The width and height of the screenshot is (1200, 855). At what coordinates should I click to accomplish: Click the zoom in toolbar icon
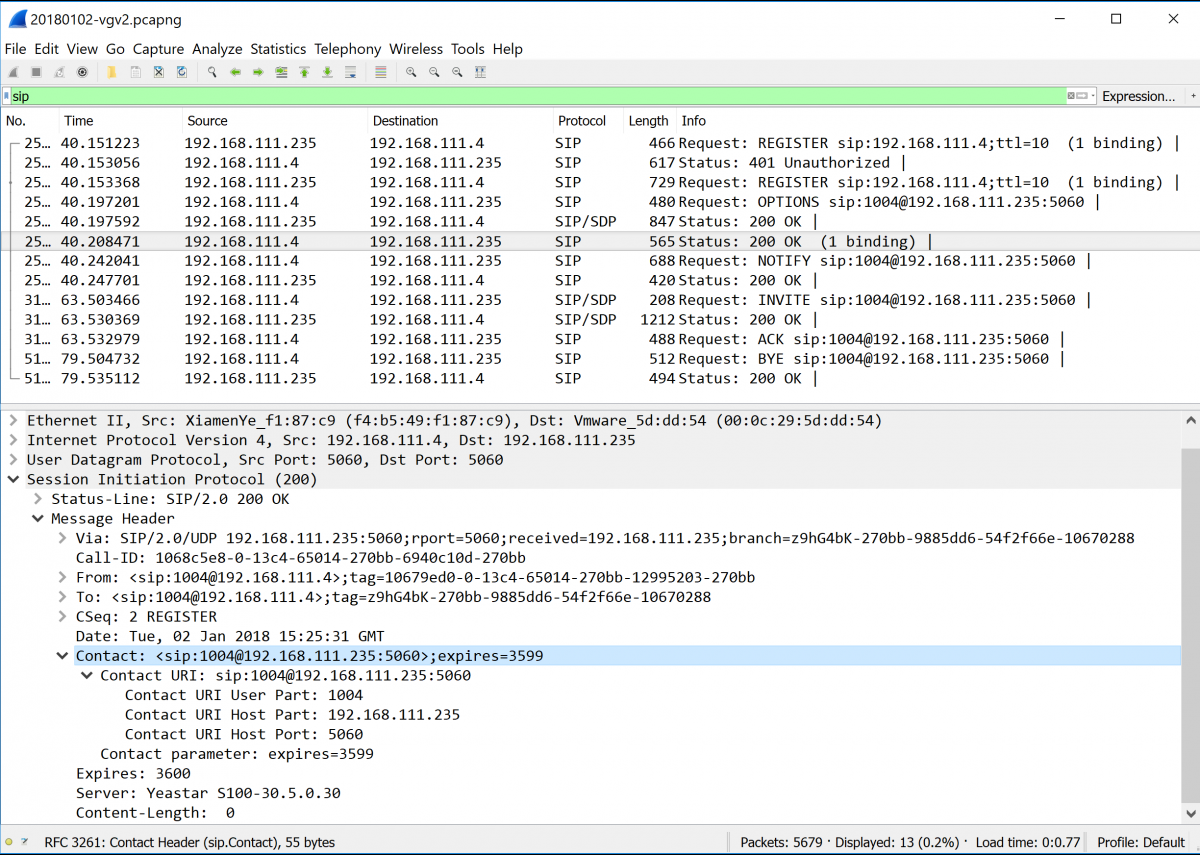[x=411, y=72]
